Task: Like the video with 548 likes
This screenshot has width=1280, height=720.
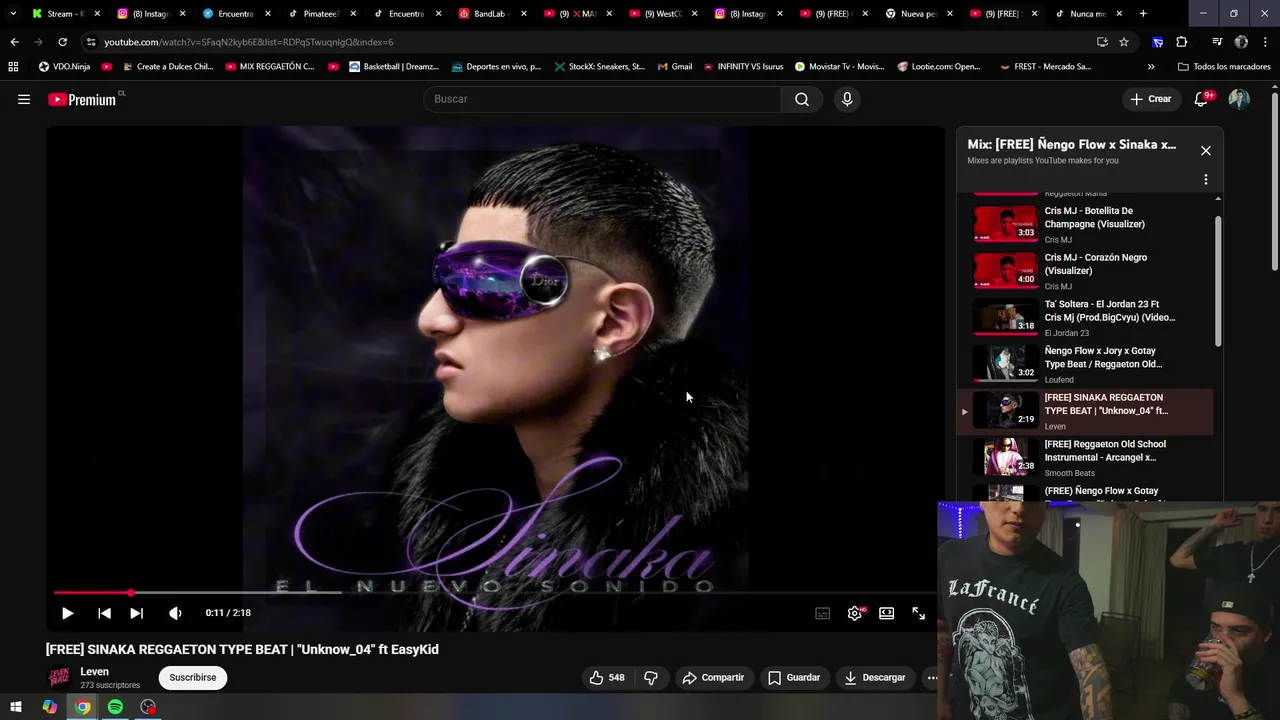Action: coord(607,677)
